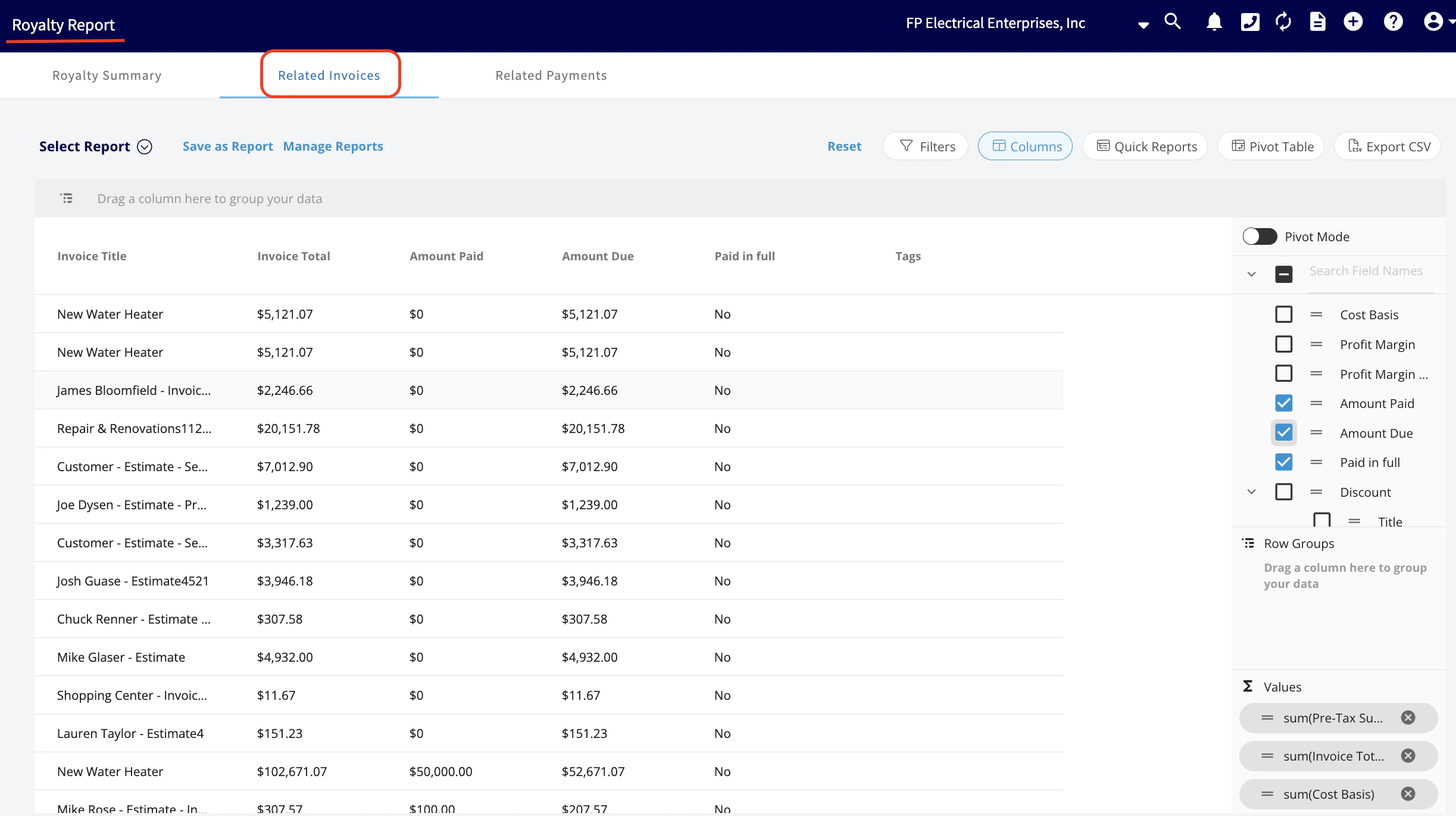Screen dimensions: 1456x816
Task: Uncheck the Paid in full checkbox
Action: pyautogui.click(x=1284, y=462)
